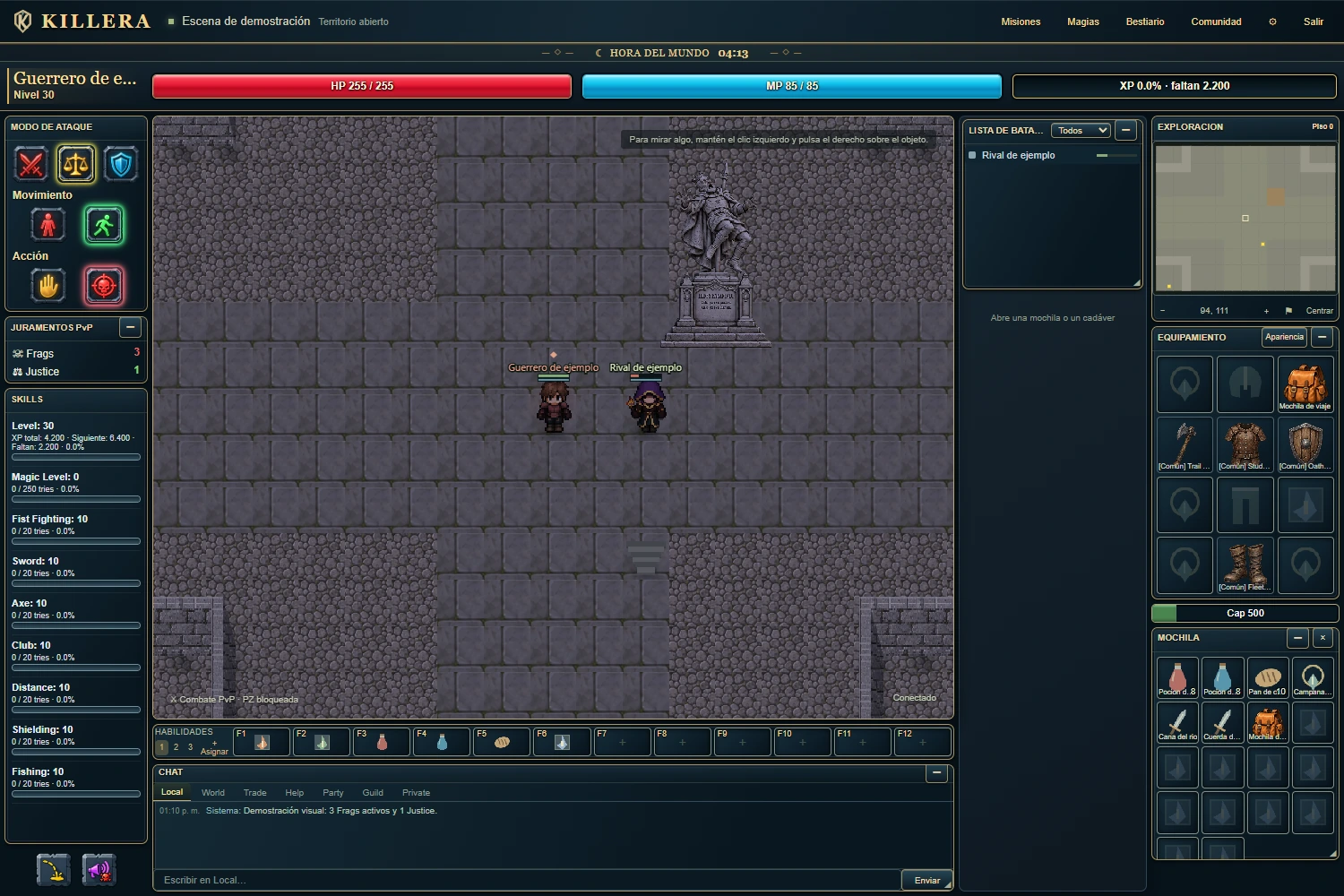1344x896 pixels.
Task: Click the red HP 255 / 255 bar
Action: [x=362, y=86]
